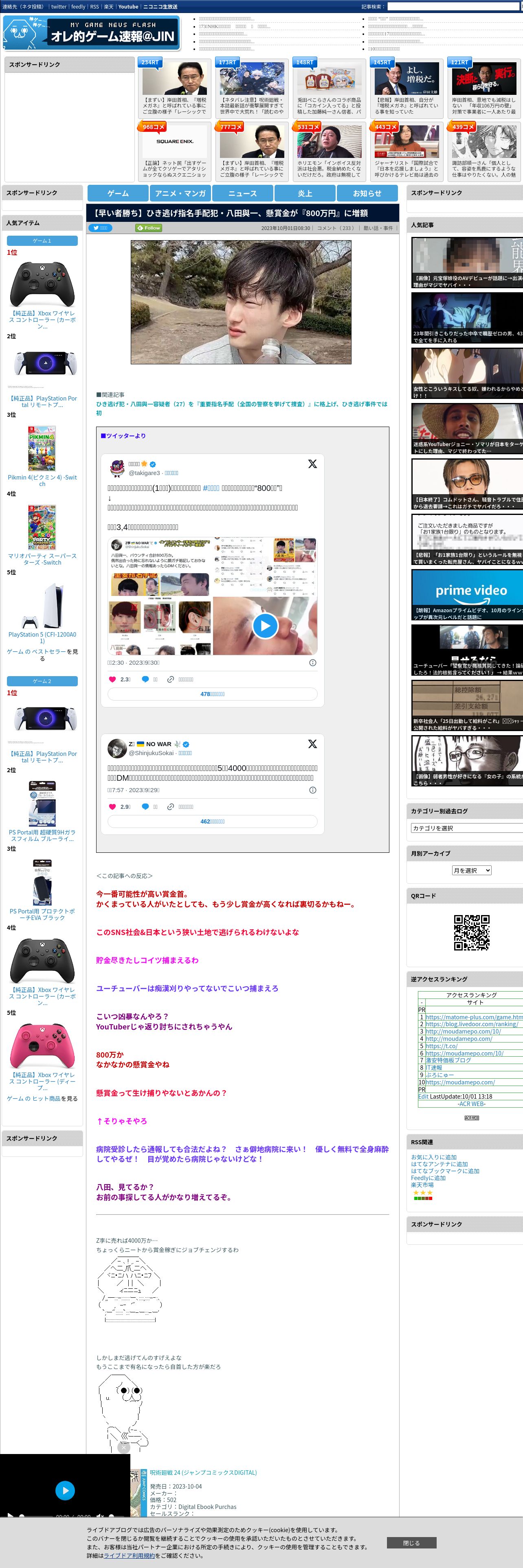Click the ニコニコ生放送 top bar link
Screen dimensions: 523x1568
coord(160,7)
